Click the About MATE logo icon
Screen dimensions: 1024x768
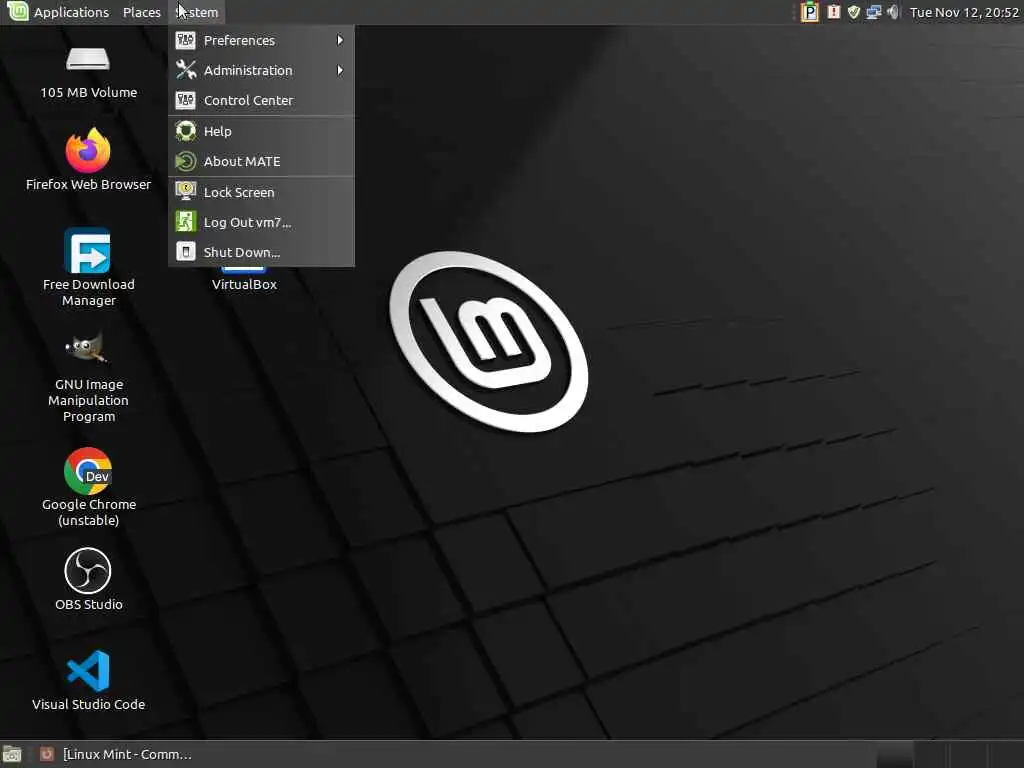[x=185, y=161]
